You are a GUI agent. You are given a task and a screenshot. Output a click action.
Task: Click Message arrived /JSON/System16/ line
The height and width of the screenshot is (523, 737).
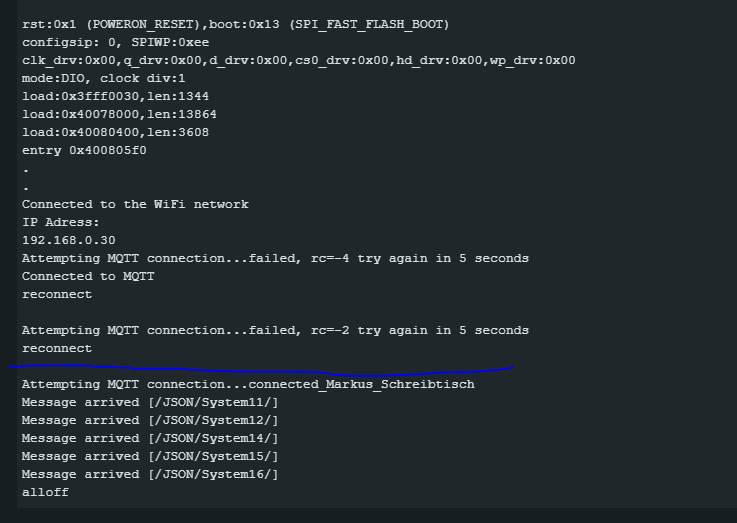pyautogui.click(x=150, y=474)
